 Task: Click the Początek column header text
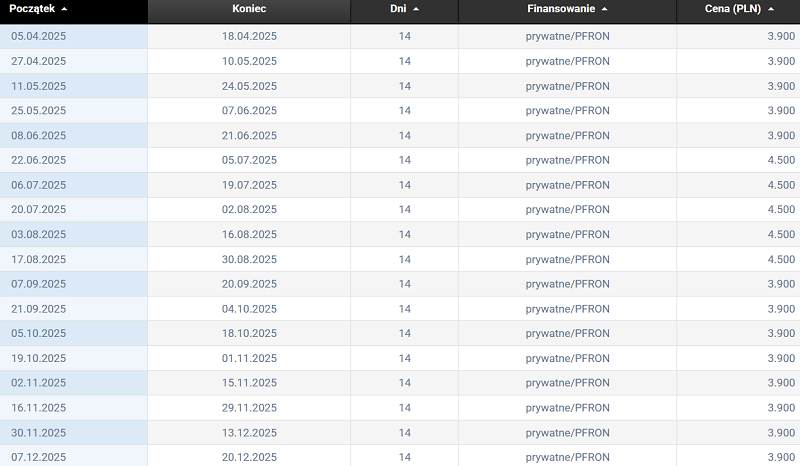(31, 9)
